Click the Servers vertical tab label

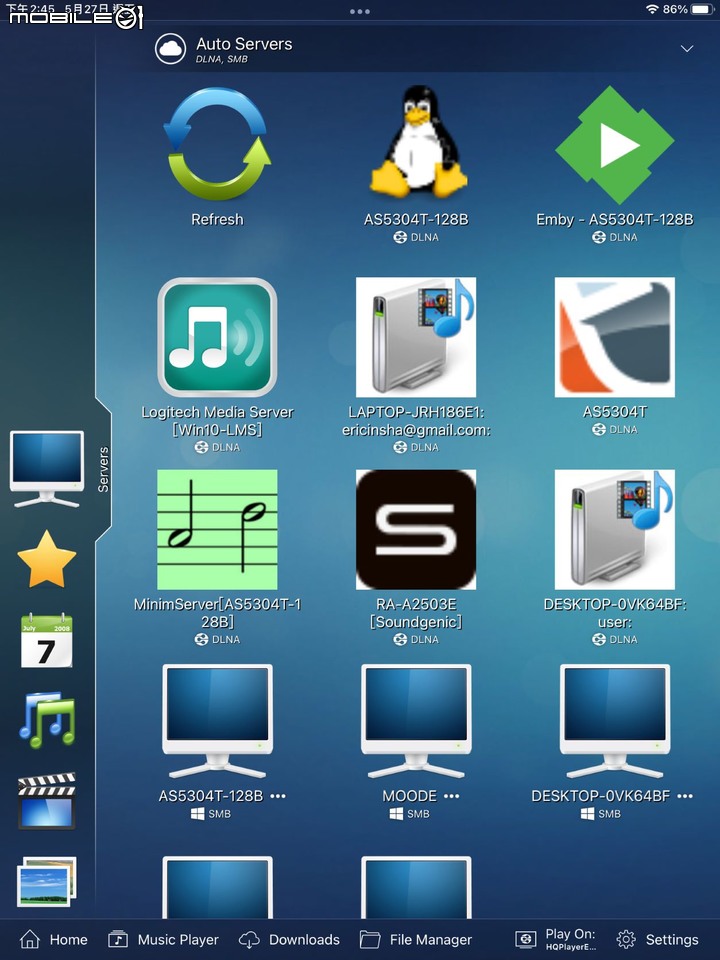[x=103, y=470]
